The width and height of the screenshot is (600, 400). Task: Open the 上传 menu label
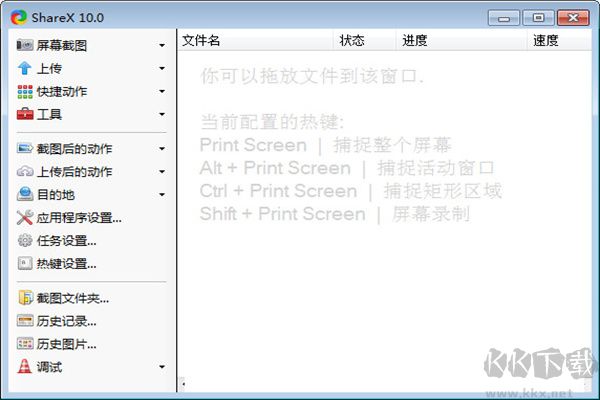click(49, 69)
